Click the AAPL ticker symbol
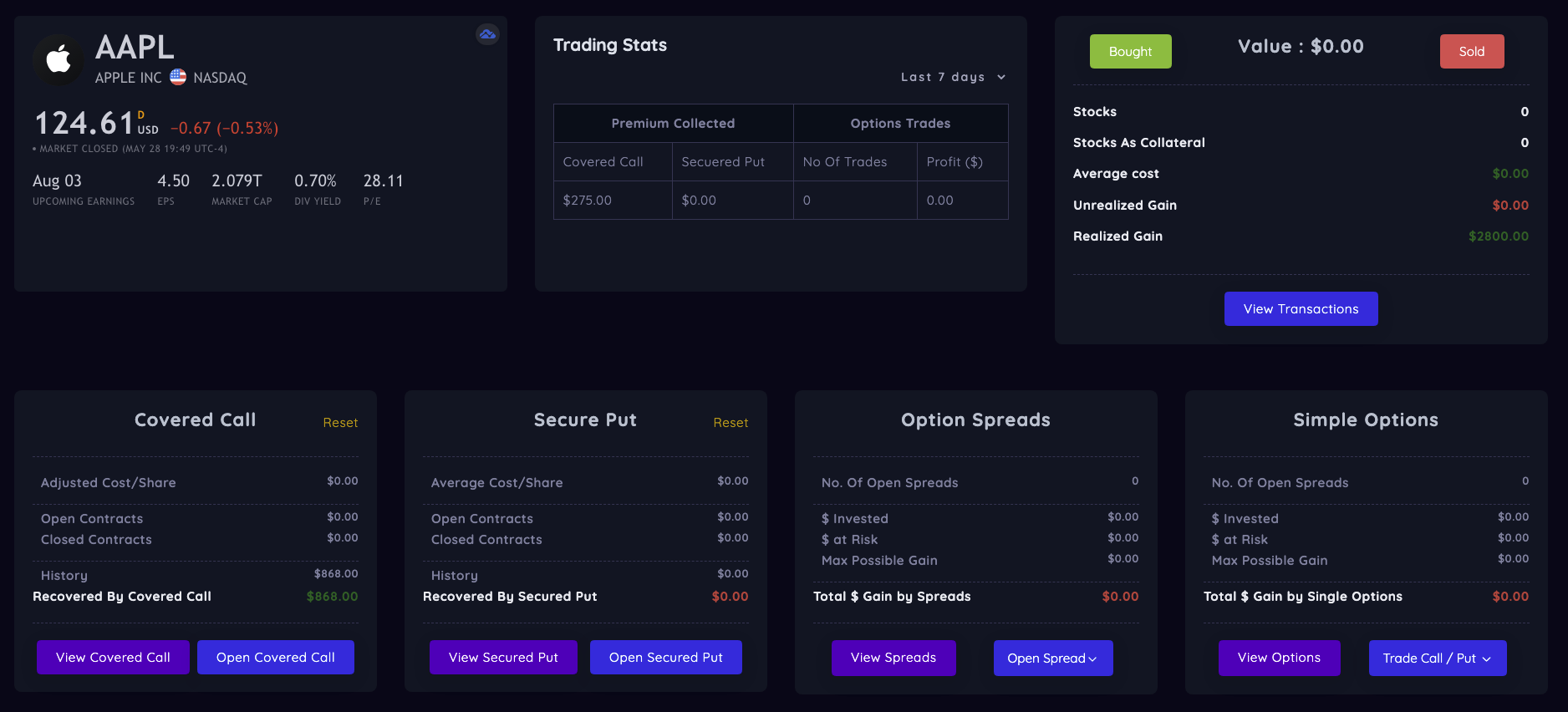The image size is (1568, 712). point(135,48)
